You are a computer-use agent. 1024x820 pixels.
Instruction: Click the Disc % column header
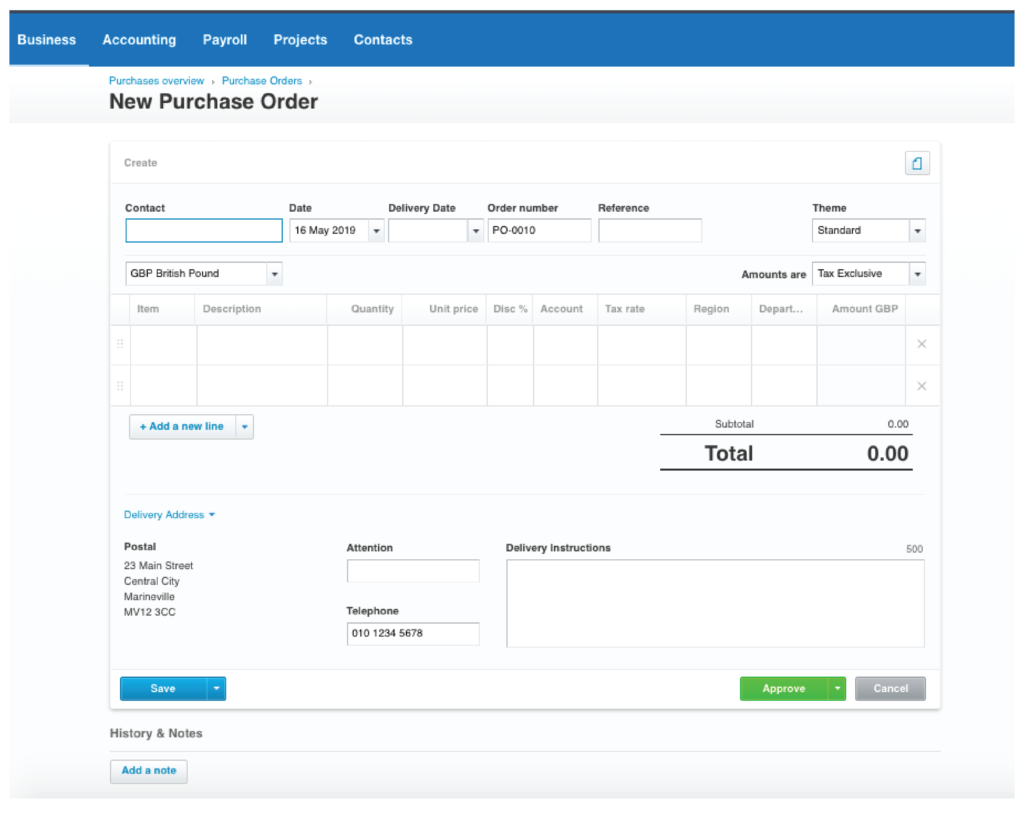[x=510, y=309]
